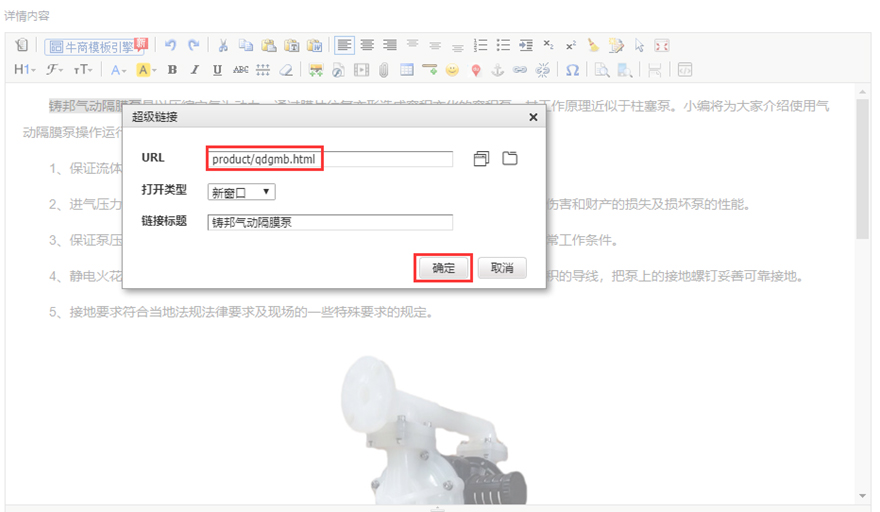Toggle italic formatting

click(195, 70)
